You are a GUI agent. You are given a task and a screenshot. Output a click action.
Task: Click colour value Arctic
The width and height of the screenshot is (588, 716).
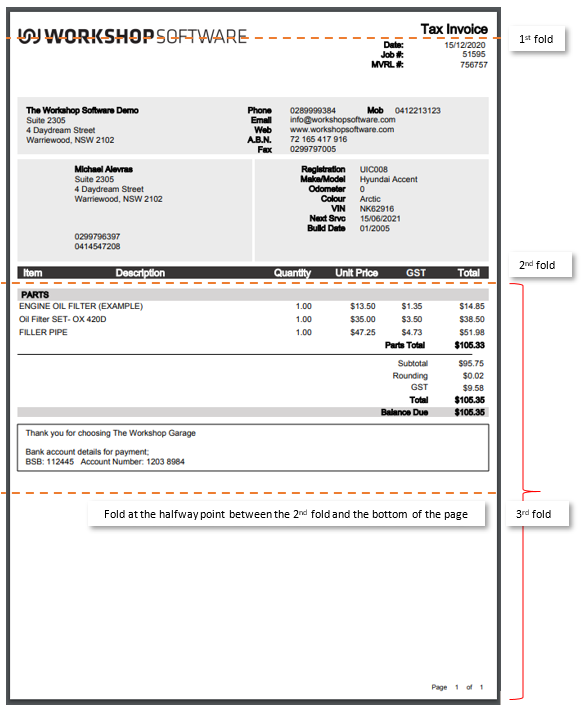click(x=370, y=199)
